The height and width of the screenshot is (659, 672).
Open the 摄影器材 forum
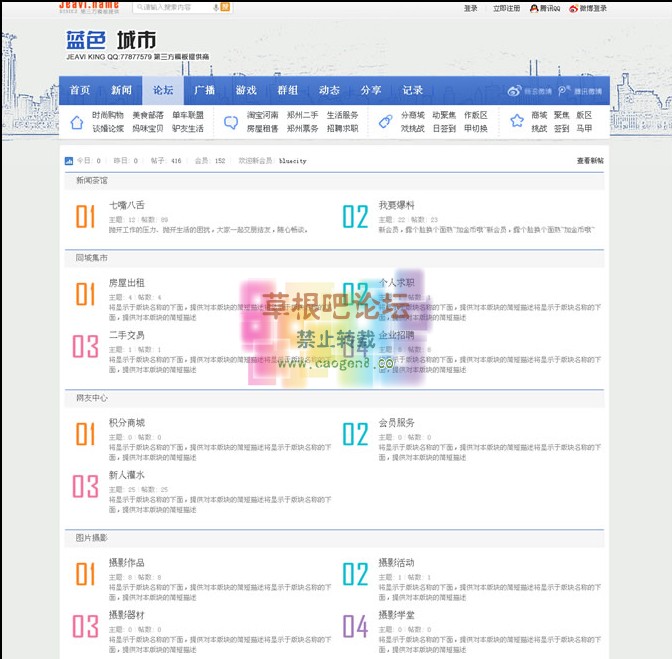pyautogui.click(x=127, y=615)
